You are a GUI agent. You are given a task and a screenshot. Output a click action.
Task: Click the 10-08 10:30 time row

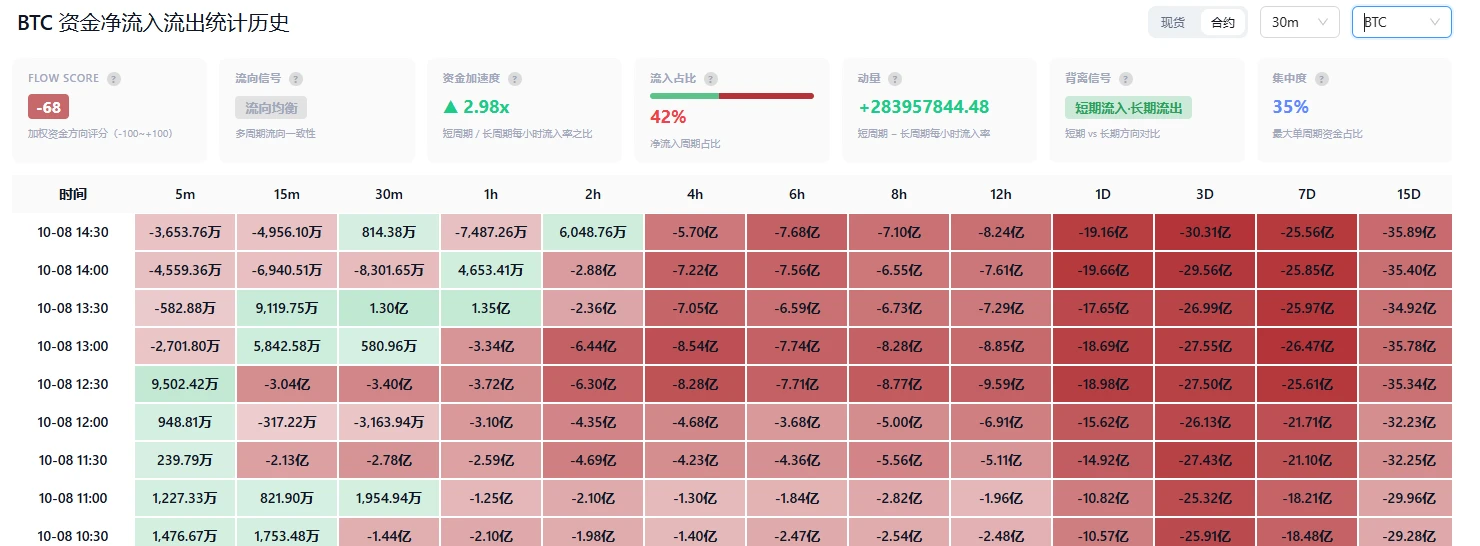tap(73, 532)
